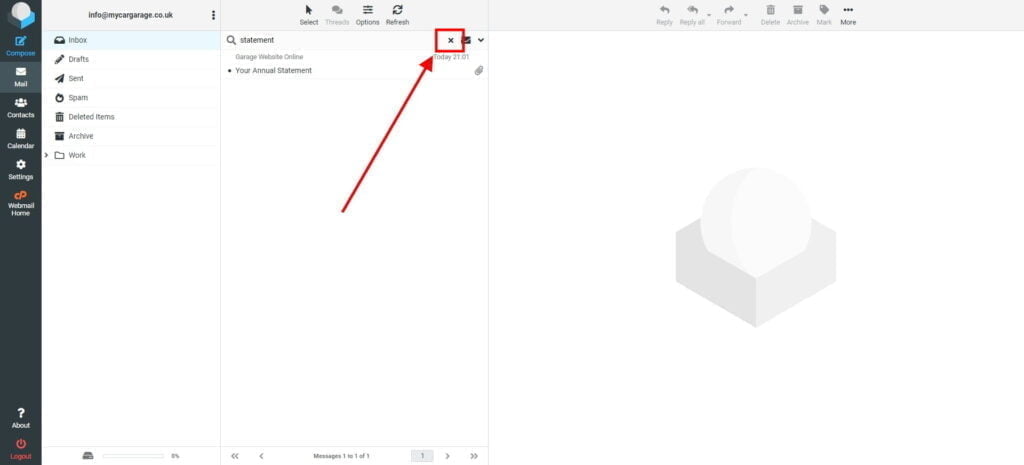Open the Inbox folder

pos(131,40)
